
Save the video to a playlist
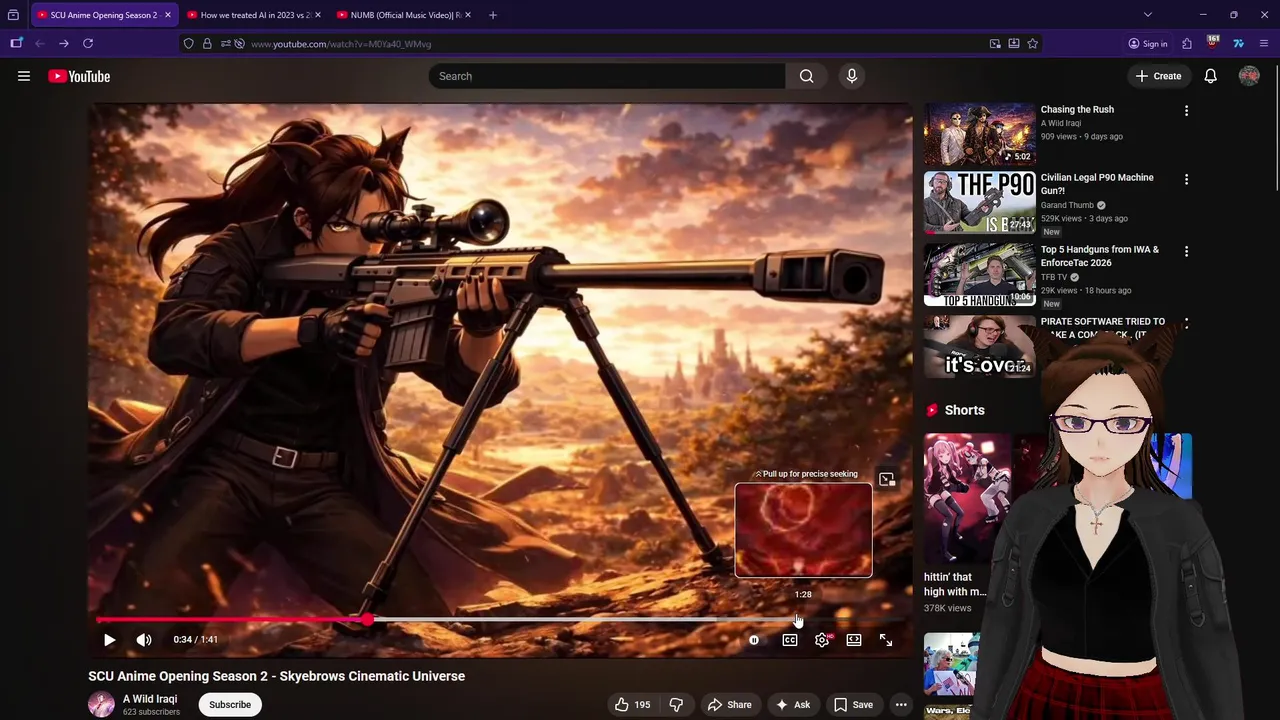853,705
